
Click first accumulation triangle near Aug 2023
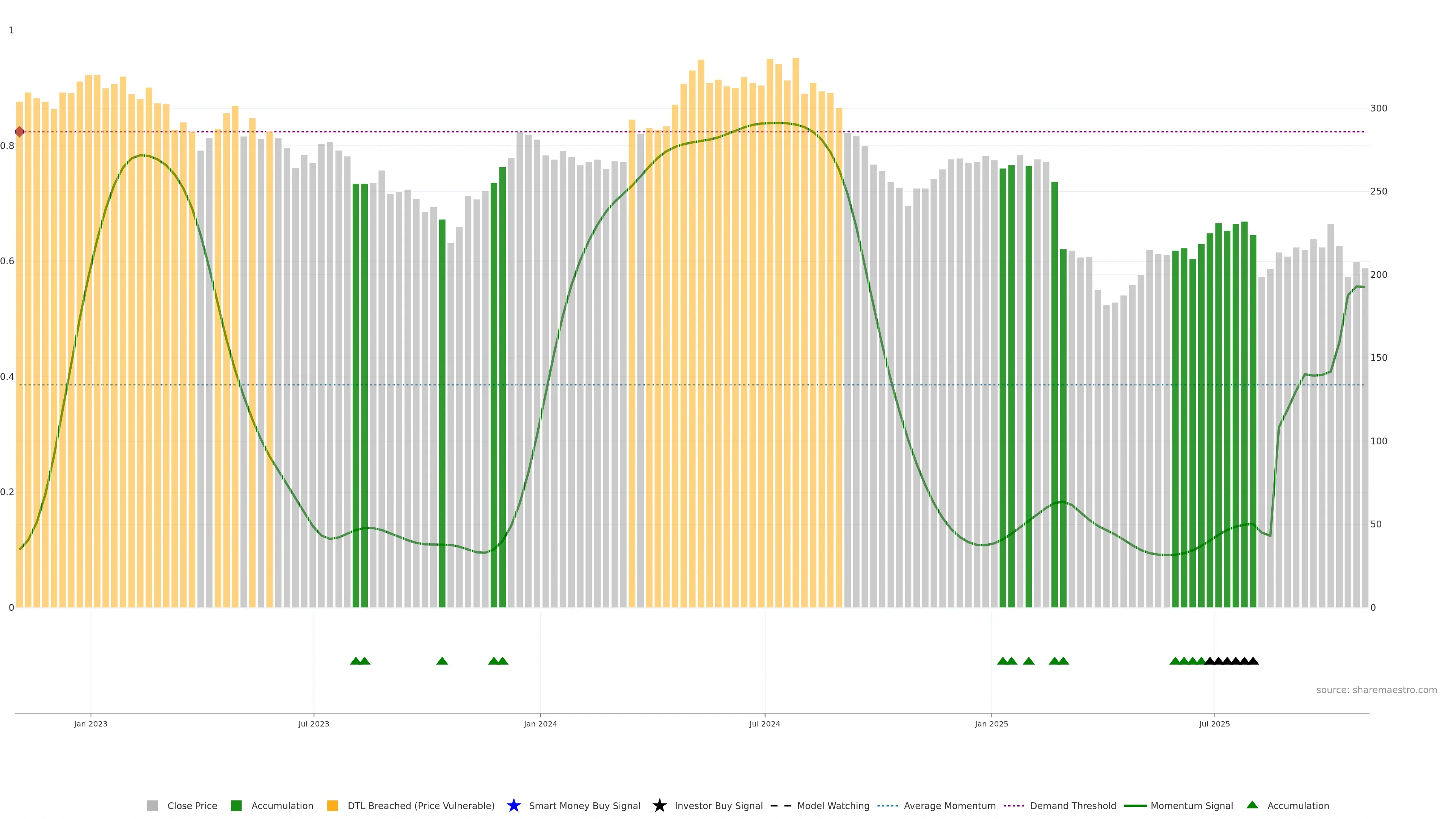pyautogui.click(x=356, y=661)
